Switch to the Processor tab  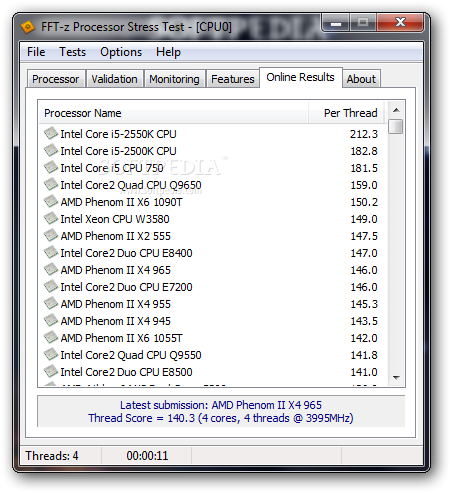pos(56,79)
